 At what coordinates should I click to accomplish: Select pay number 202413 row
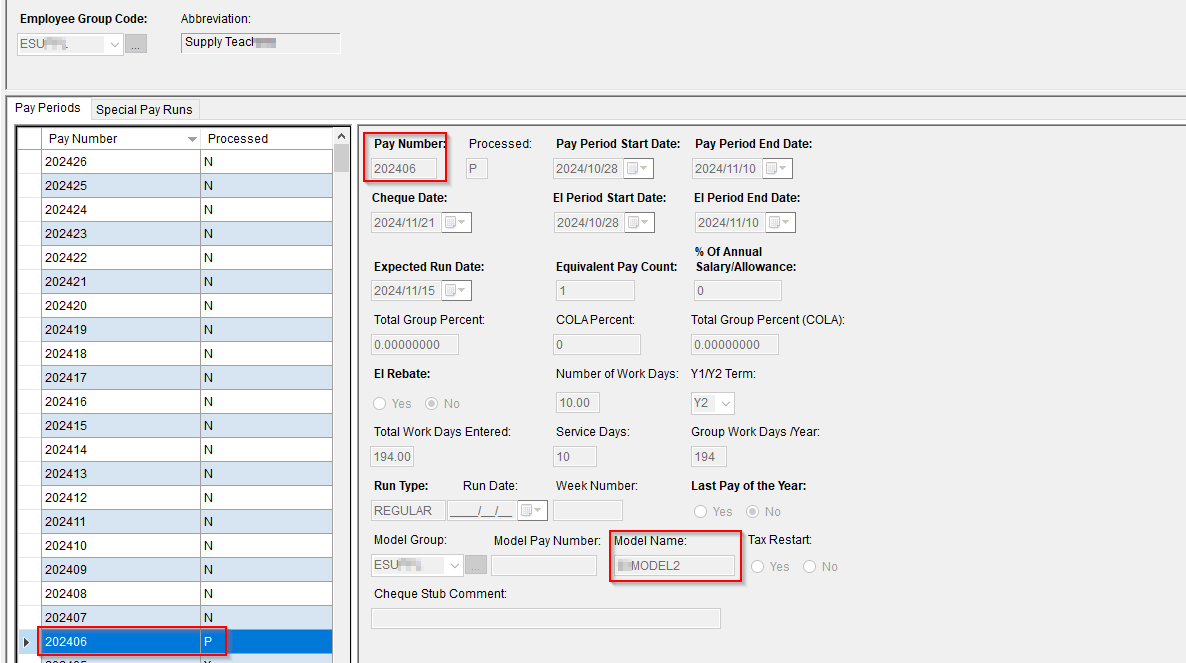(187, 474)
